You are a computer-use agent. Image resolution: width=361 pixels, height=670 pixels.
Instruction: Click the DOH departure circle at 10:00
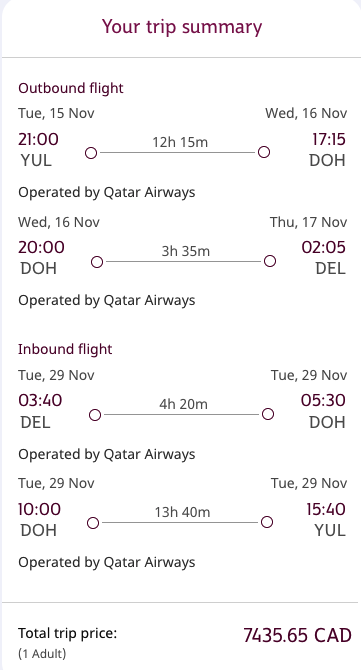(93, 523)
